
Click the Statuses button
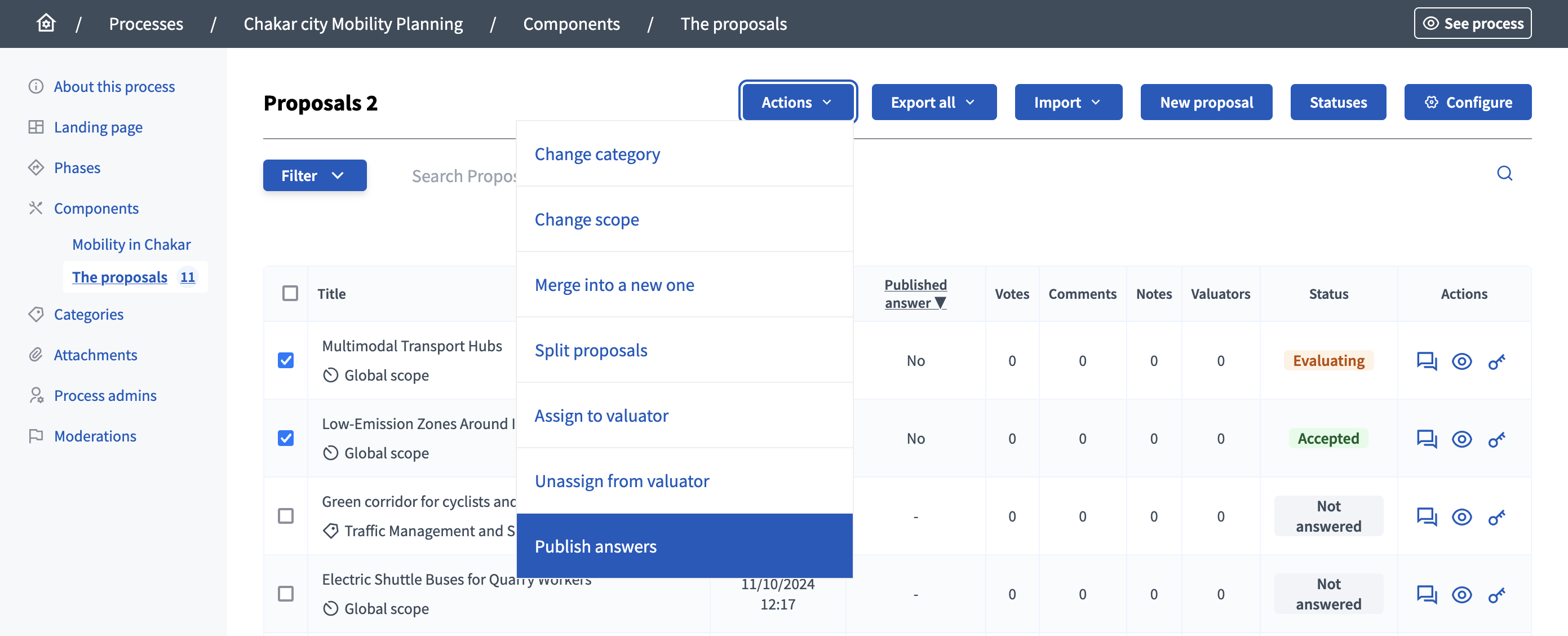click(1338, 101)
